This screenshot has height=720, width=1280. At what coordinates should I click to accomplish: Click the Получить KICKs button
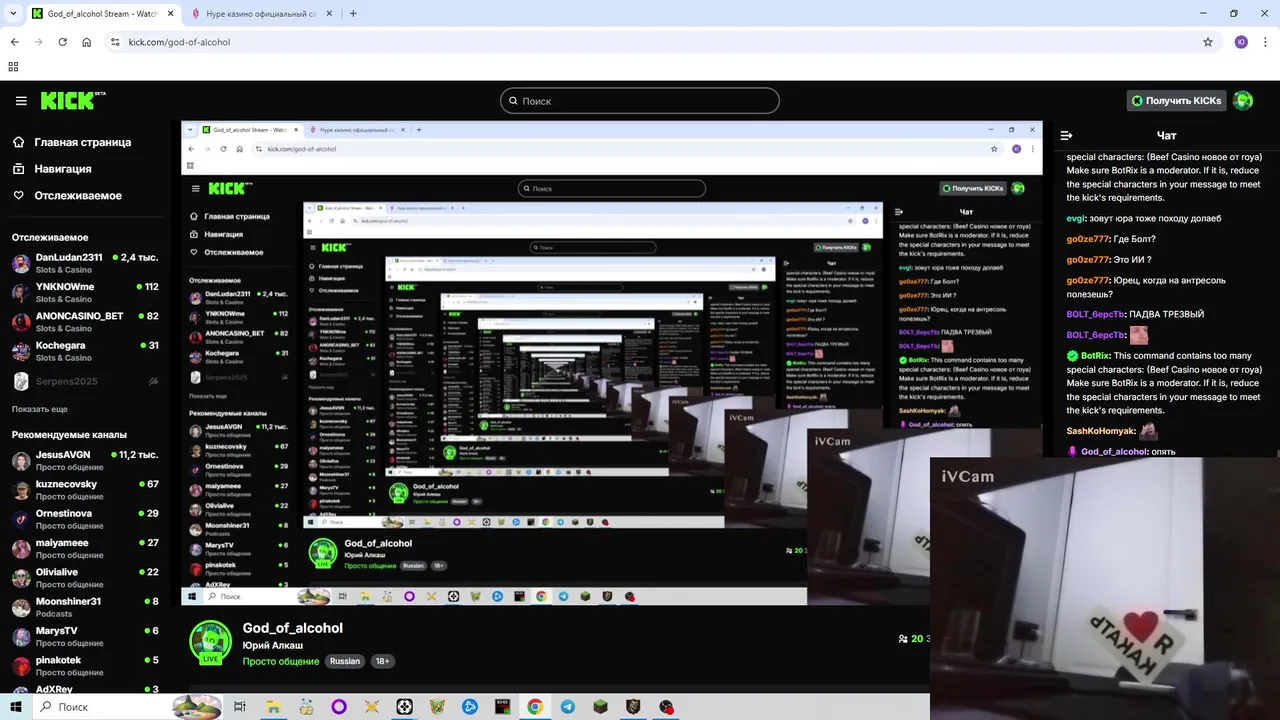[x=1176, y=101]
